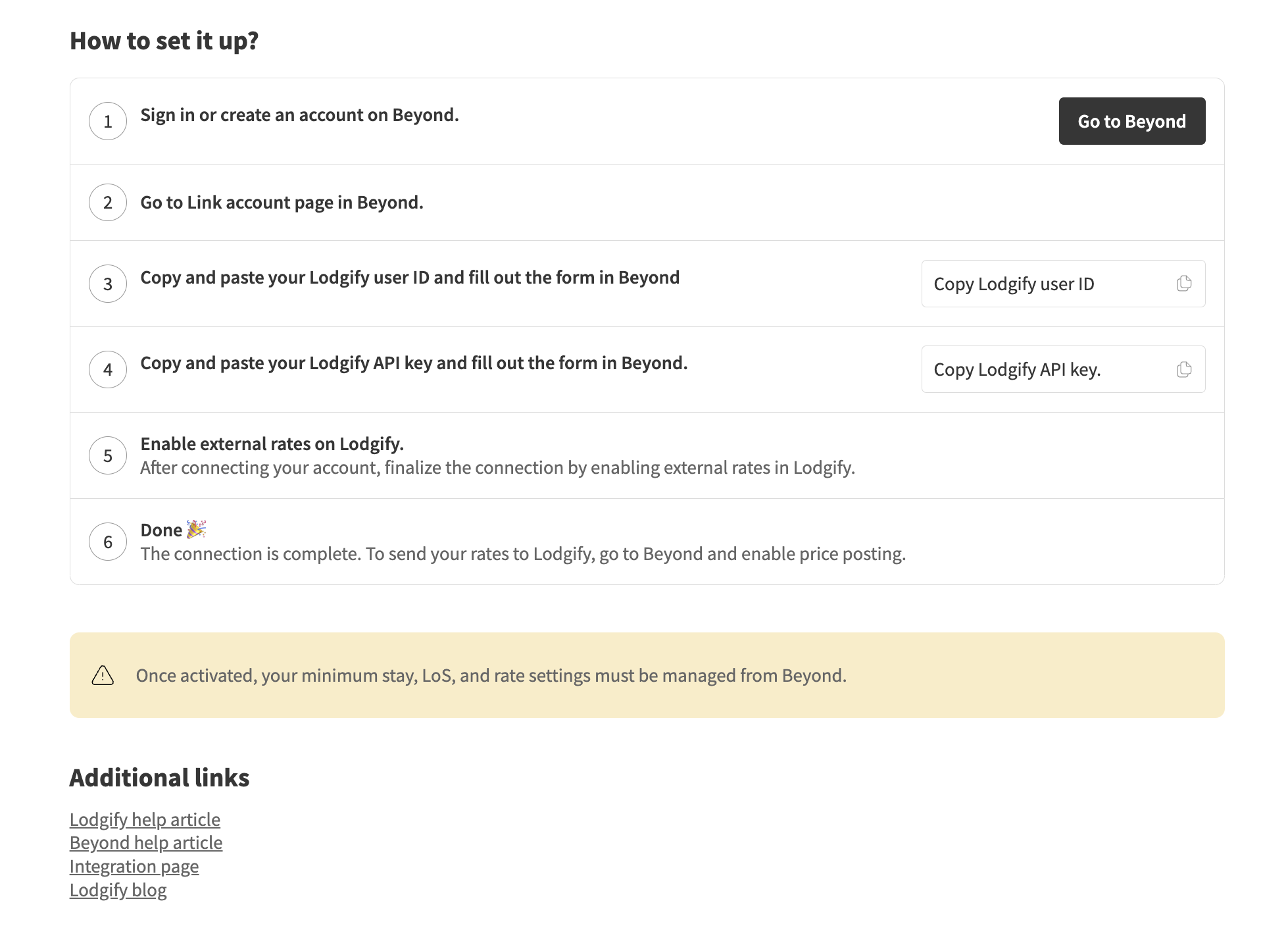Viewport: 1288px width, 945px height.
Task: Open the Integration page link
Action: 134,866
